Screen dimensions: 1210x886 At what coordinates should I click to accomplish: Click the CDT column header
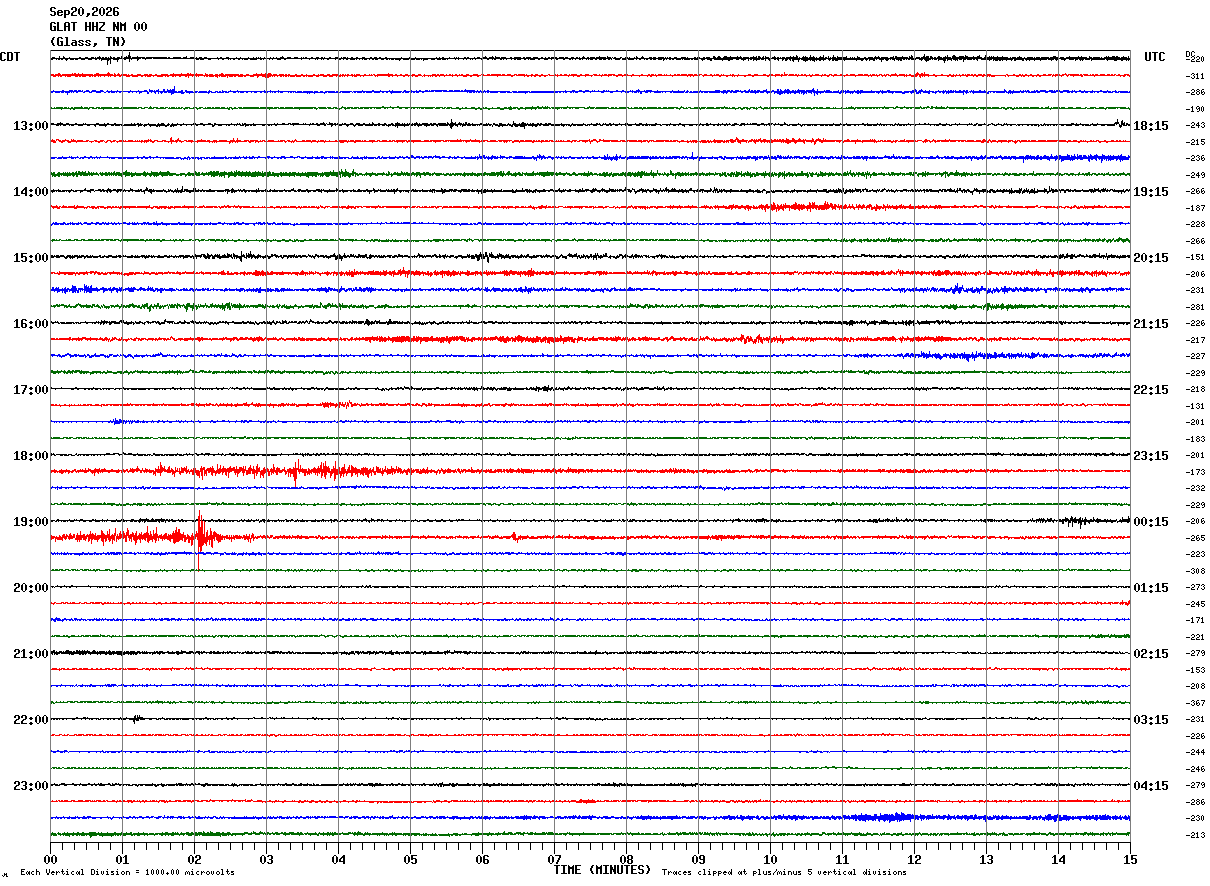click(x=10, y=57)
